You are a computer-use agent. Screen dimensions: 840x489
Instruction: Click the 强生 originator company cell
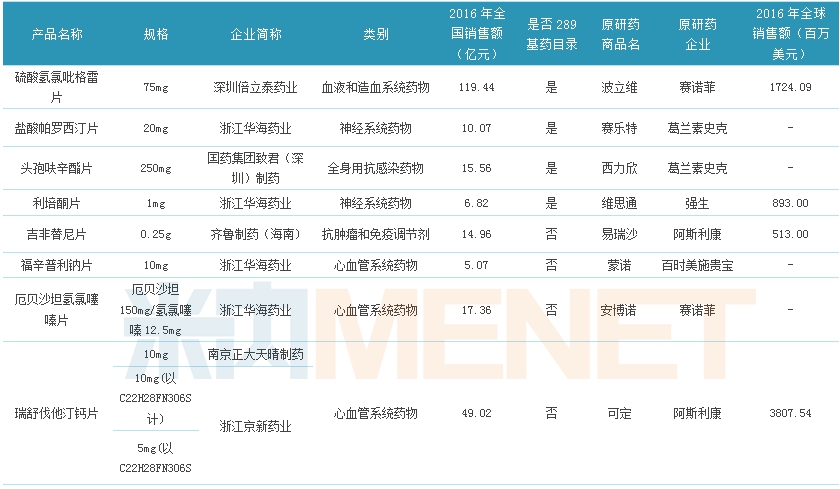coord(697,203)
